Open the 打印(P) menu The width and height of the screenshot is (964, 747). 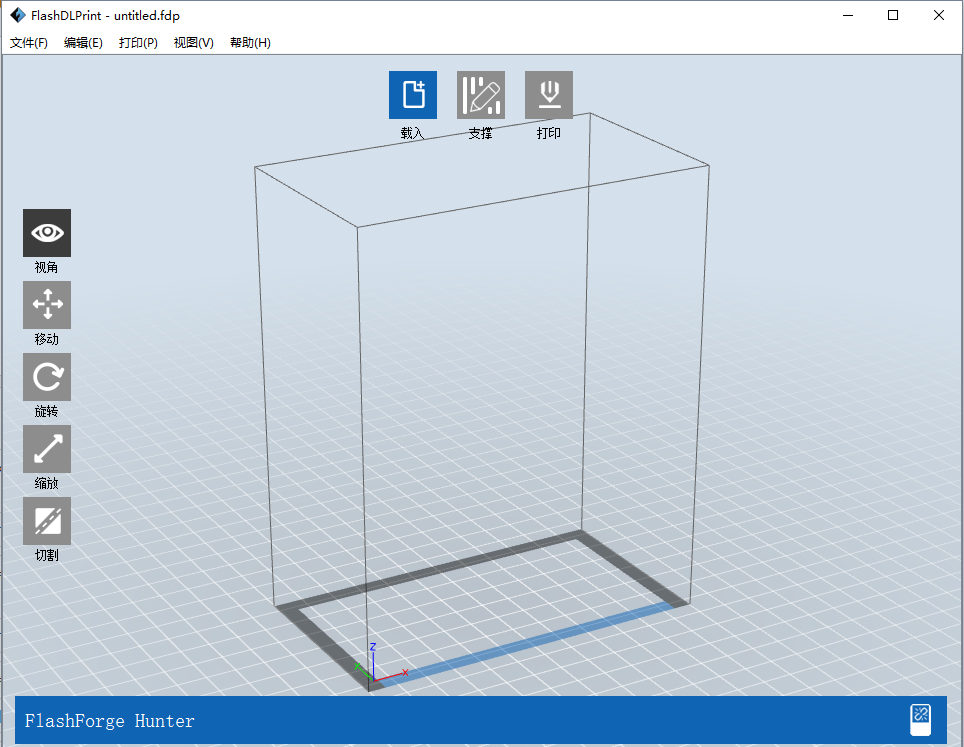138,42
